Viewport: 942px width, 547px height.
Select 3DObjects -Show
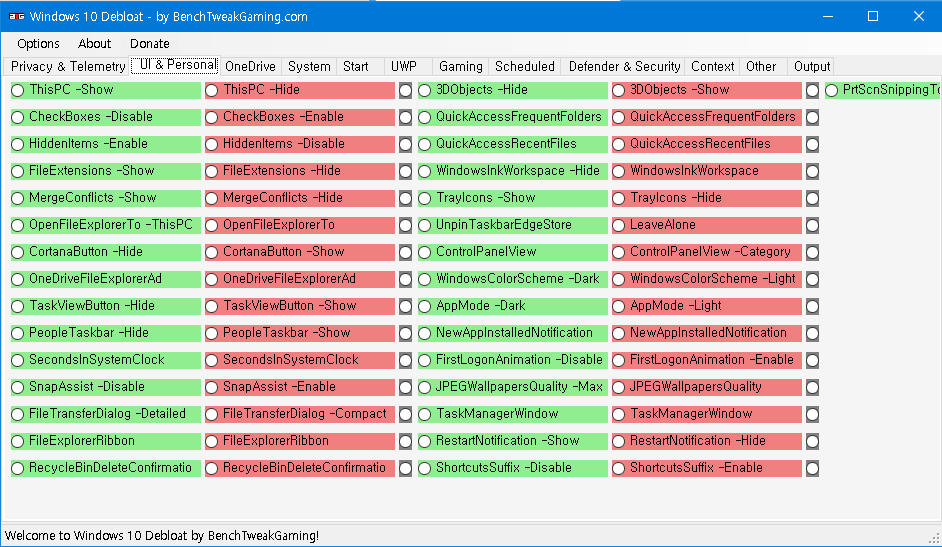click(706, 90)
